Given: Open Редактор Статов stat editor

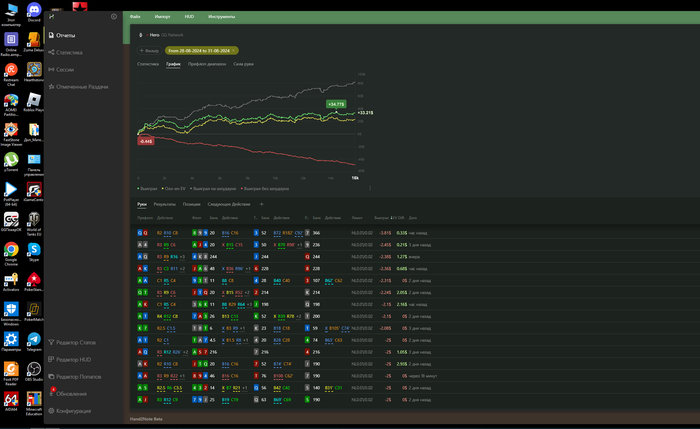Looking at the screenshot, I should [76, 342].
